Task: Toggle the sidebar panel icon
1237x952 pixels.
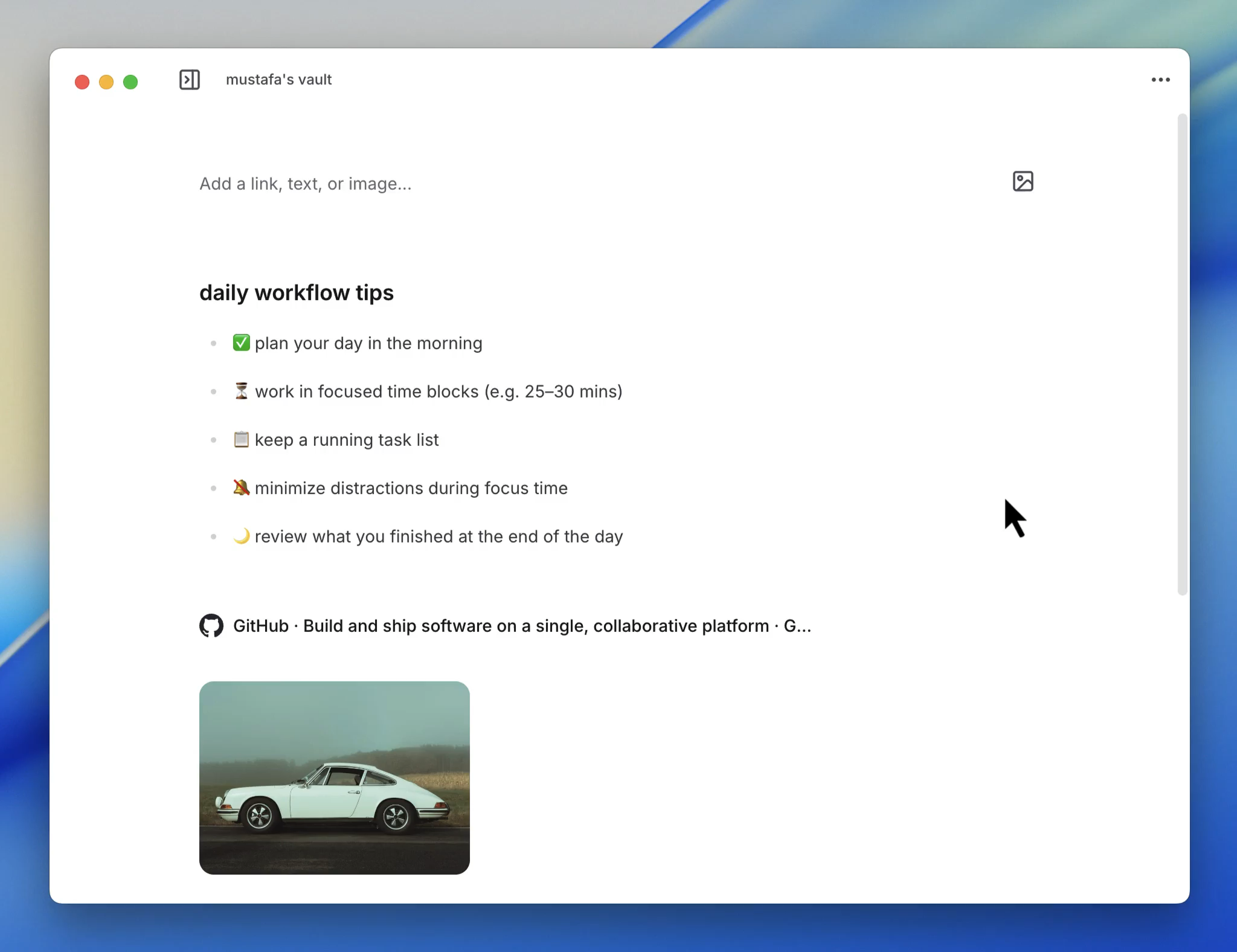Action: [x=189, y=80]
